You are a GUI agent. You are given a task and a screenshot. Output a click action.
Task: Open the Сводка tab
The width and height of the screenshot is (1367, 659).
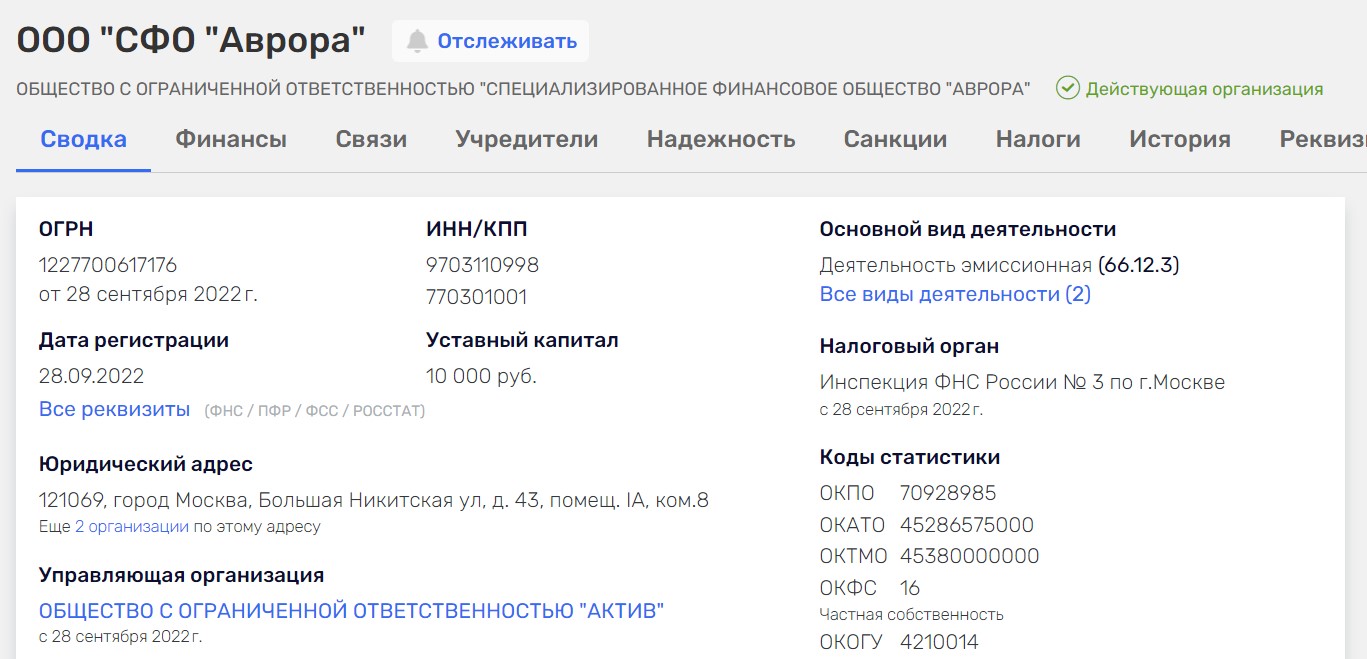click(83, 140)
